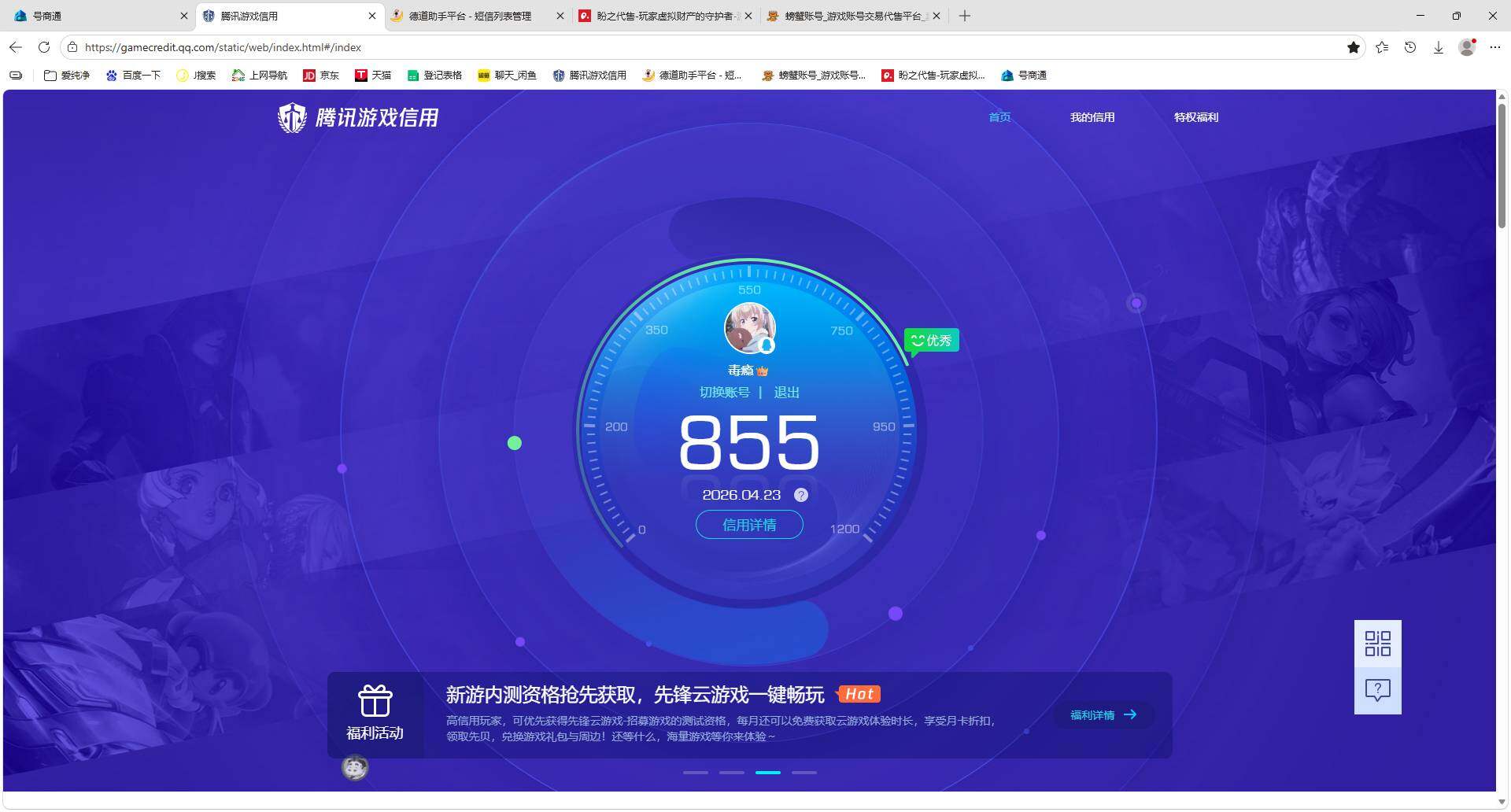
Task: Click the question-mark feedback icon bottom right
Action: tap(1377, 690)
